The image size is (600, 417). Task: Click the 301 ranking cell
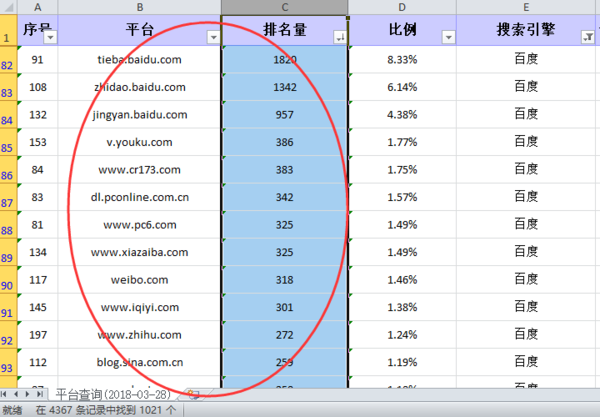pos(284,308)
